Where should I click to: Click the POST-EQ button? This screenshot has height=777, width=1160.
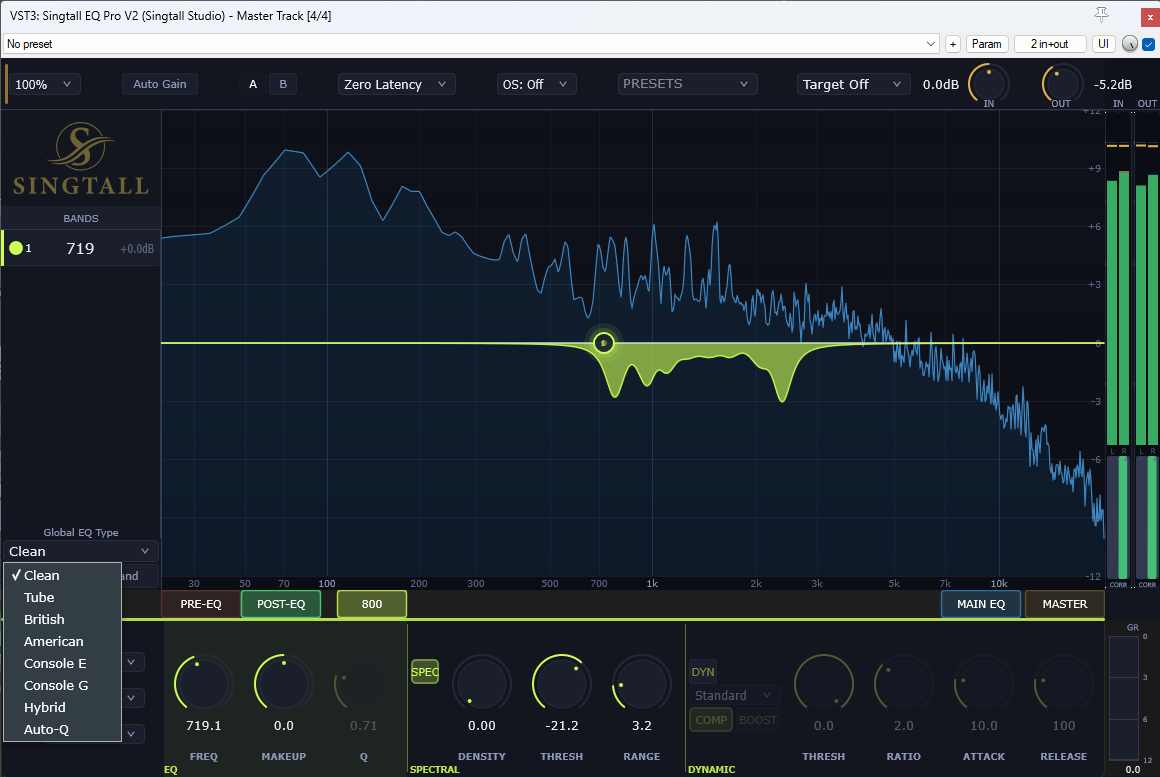pos(281,604)
